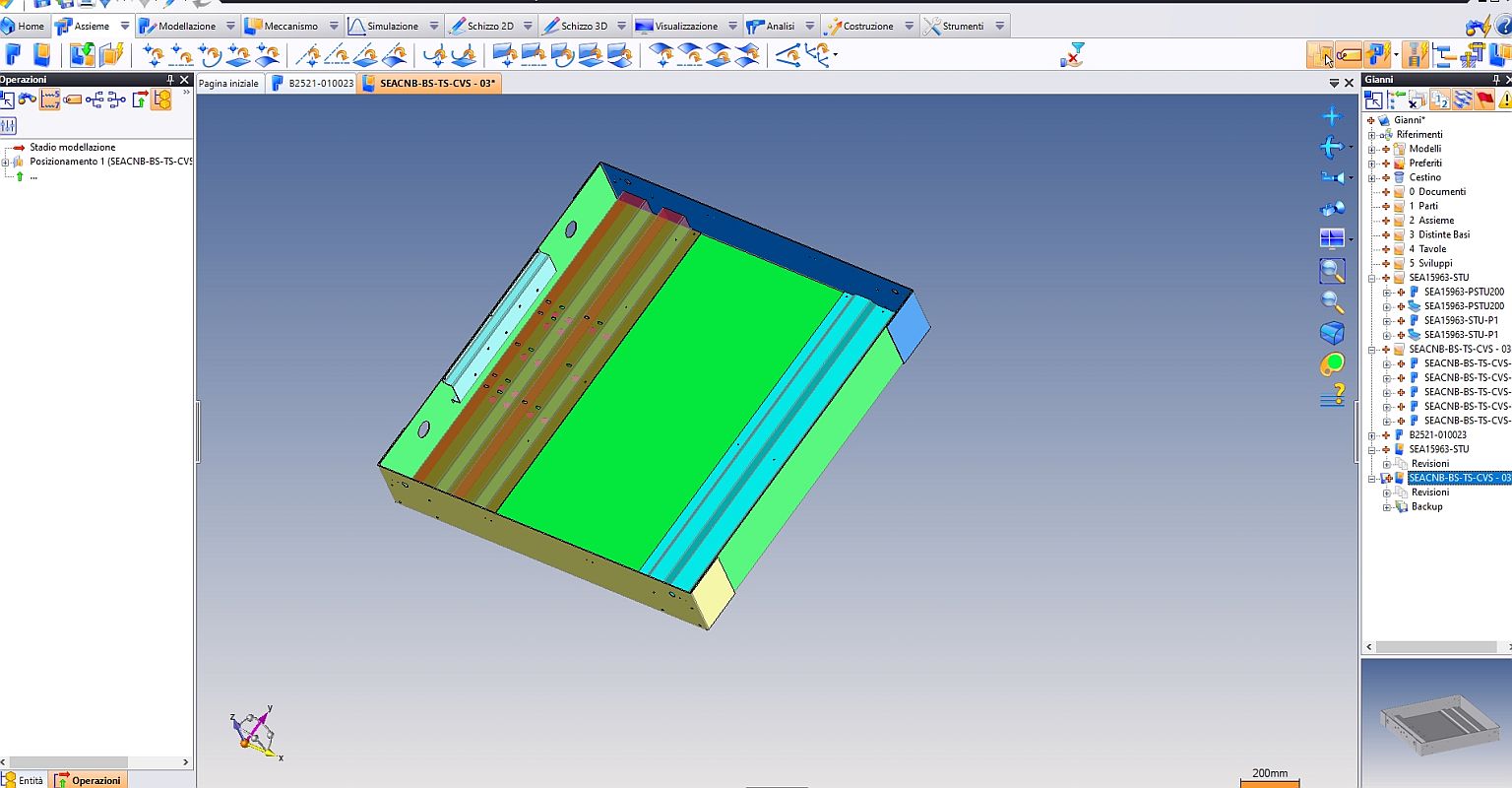Viewport: 1512px width, 788px height.
Task: Toggle the numbered pages icon in Gianni toolbar
Action: coord(1439,99)
